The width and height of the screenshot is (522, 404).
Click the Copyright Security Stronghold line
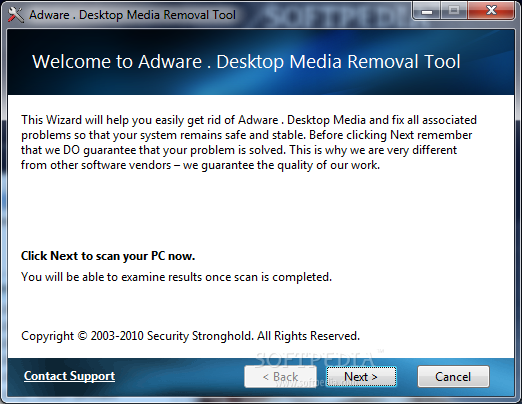pyautogui.click(x=190, y=336)
